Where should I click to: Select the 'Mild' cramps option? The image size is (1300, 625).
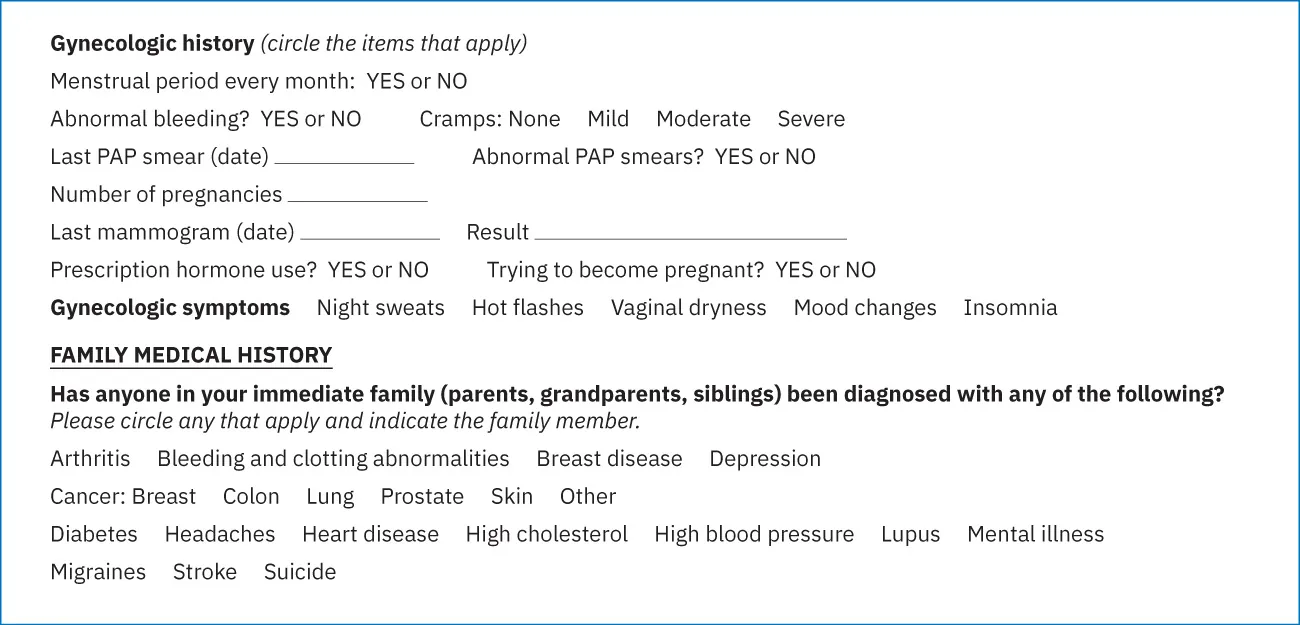[x=608, y=119]
